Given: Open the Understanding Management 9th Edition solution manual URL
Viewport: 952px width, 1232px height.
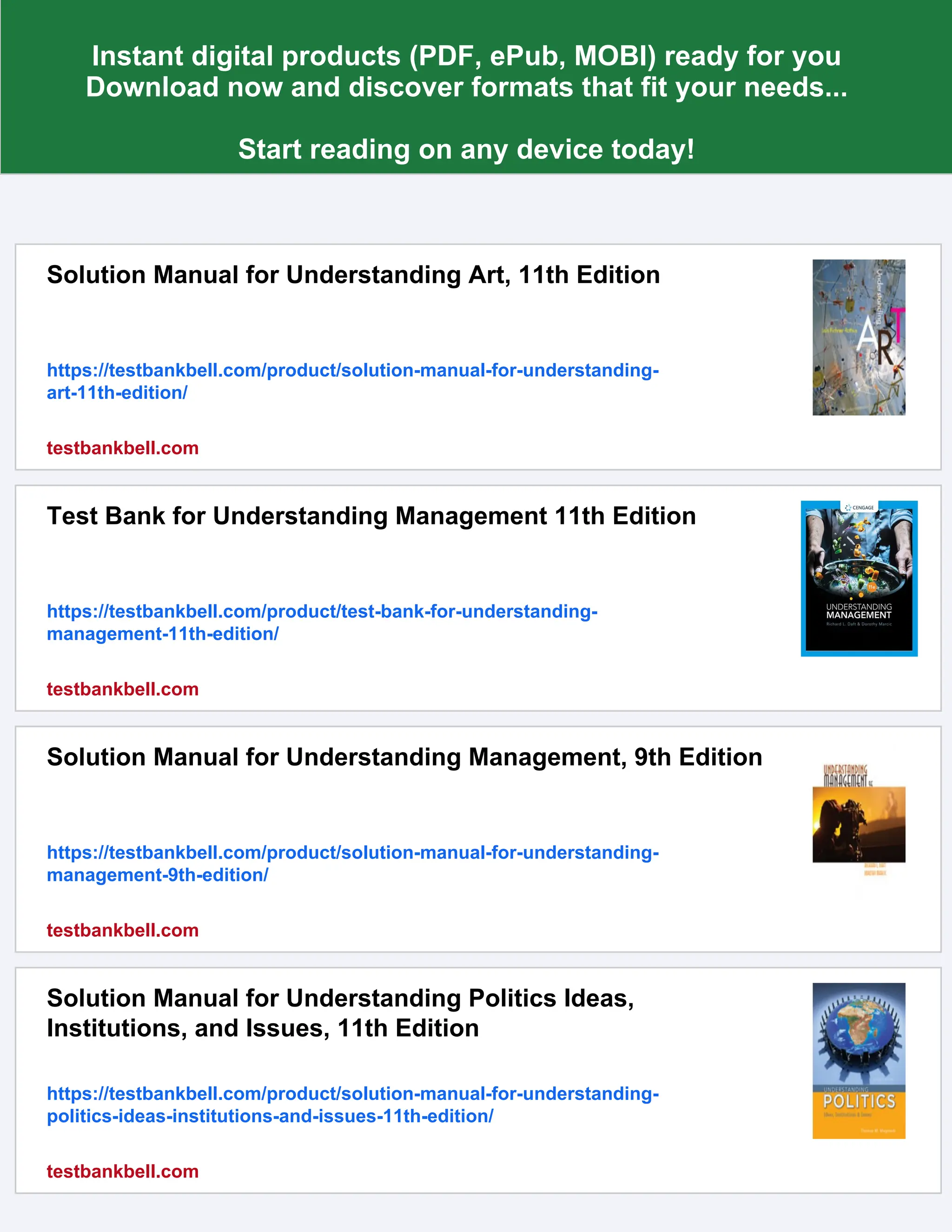Looking at the screenshot, I should pyautogui.click(x=353, y=863).
